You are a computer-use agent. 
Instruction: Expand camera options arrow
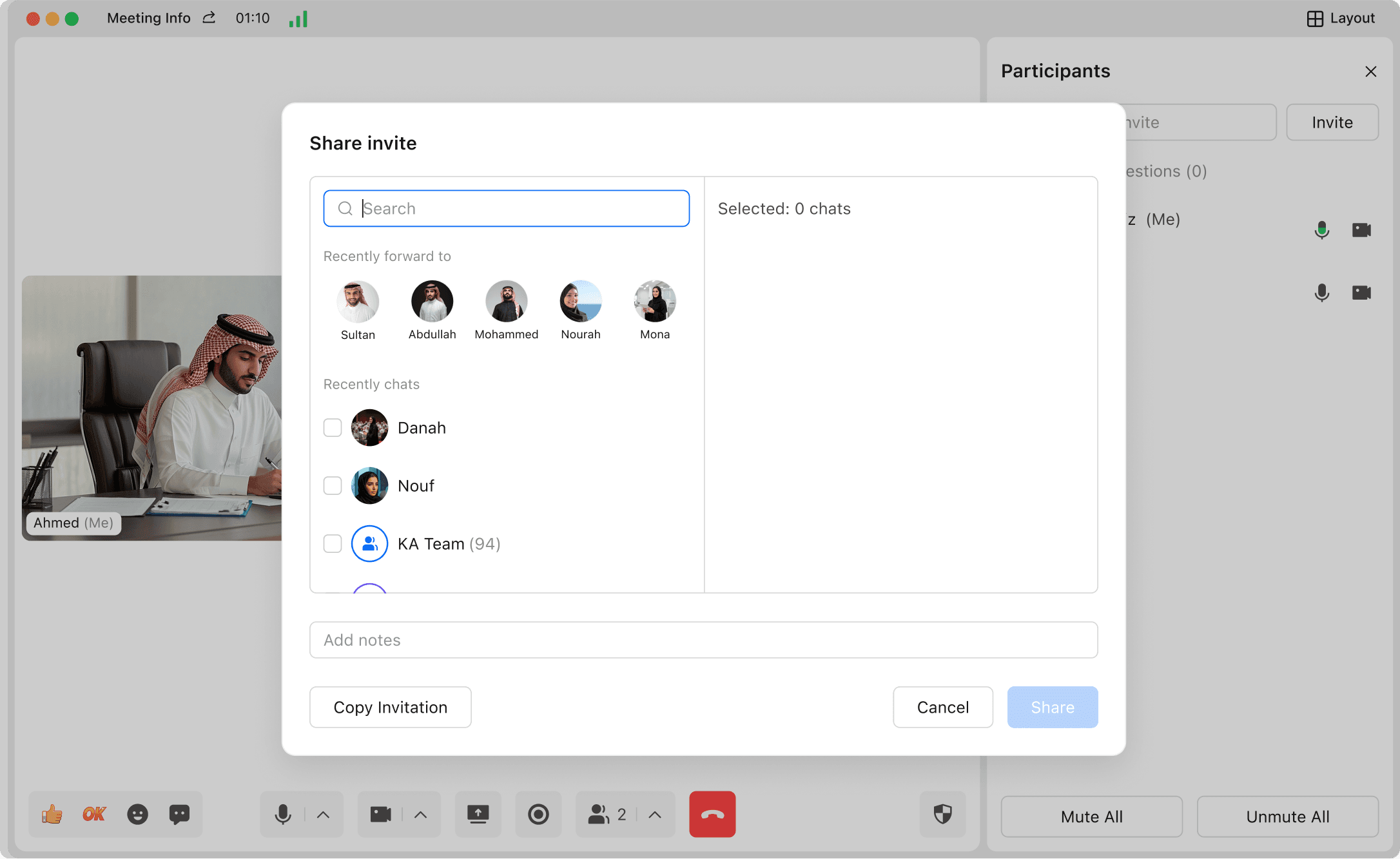pyautogui.click(x=420, y=815)
